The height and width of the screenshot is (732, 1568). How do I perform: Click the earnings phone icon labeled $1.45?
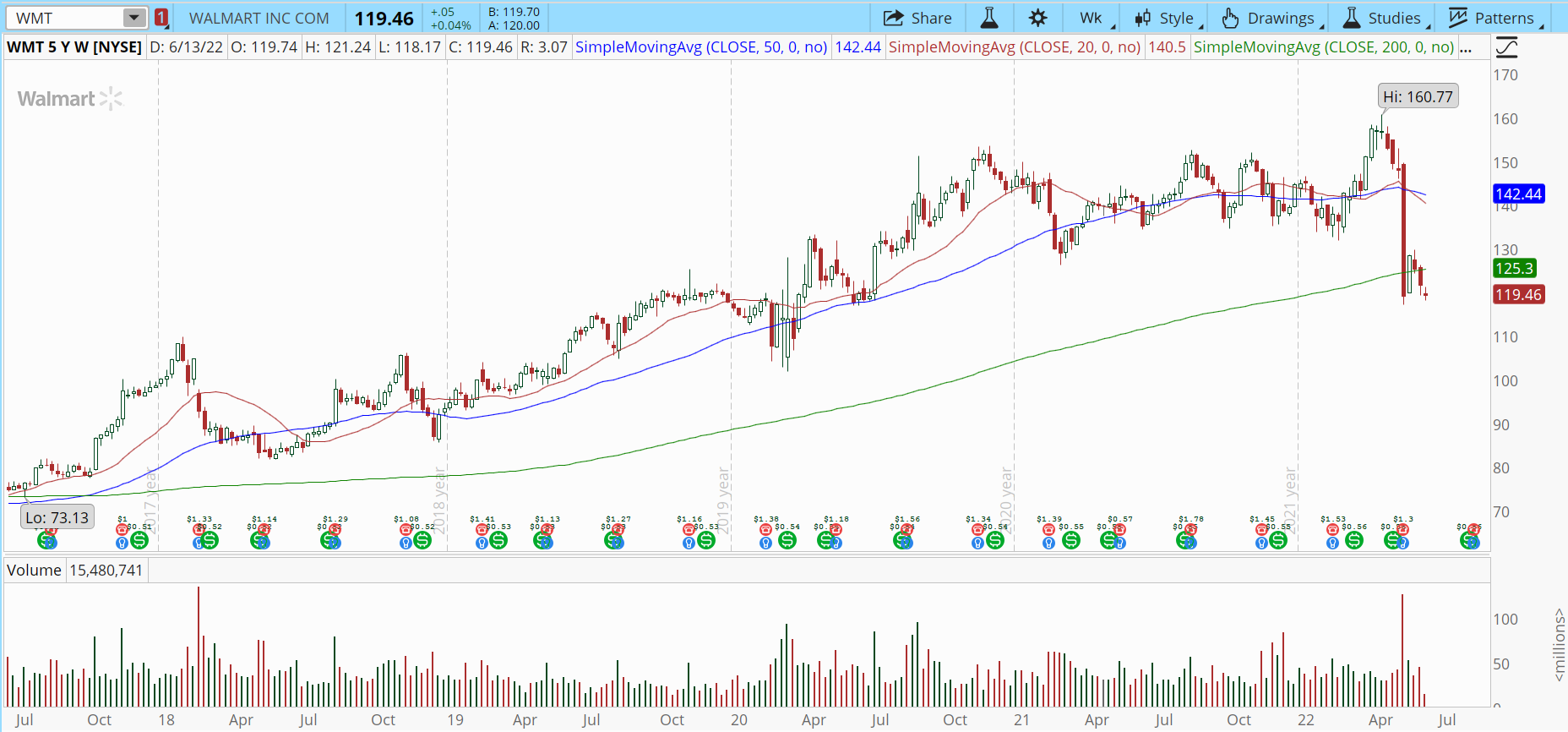tap(1262, 529)
